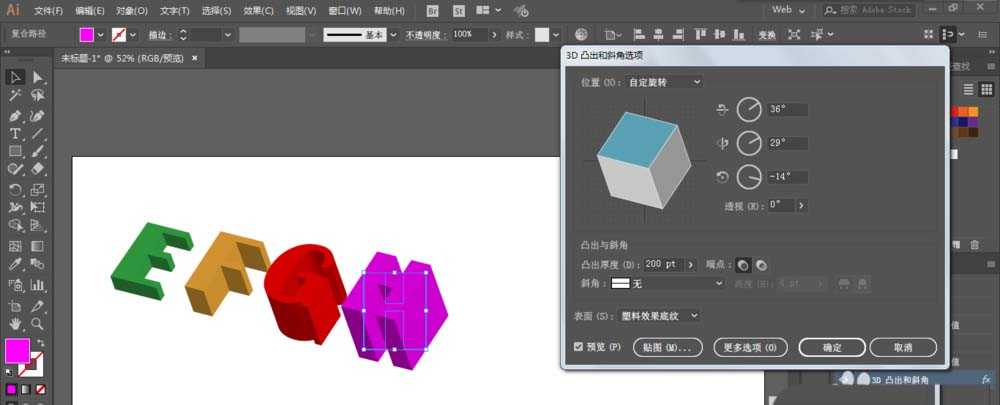Click the 更多选项(O) button
1000x405 pixels.
point(750,347)
